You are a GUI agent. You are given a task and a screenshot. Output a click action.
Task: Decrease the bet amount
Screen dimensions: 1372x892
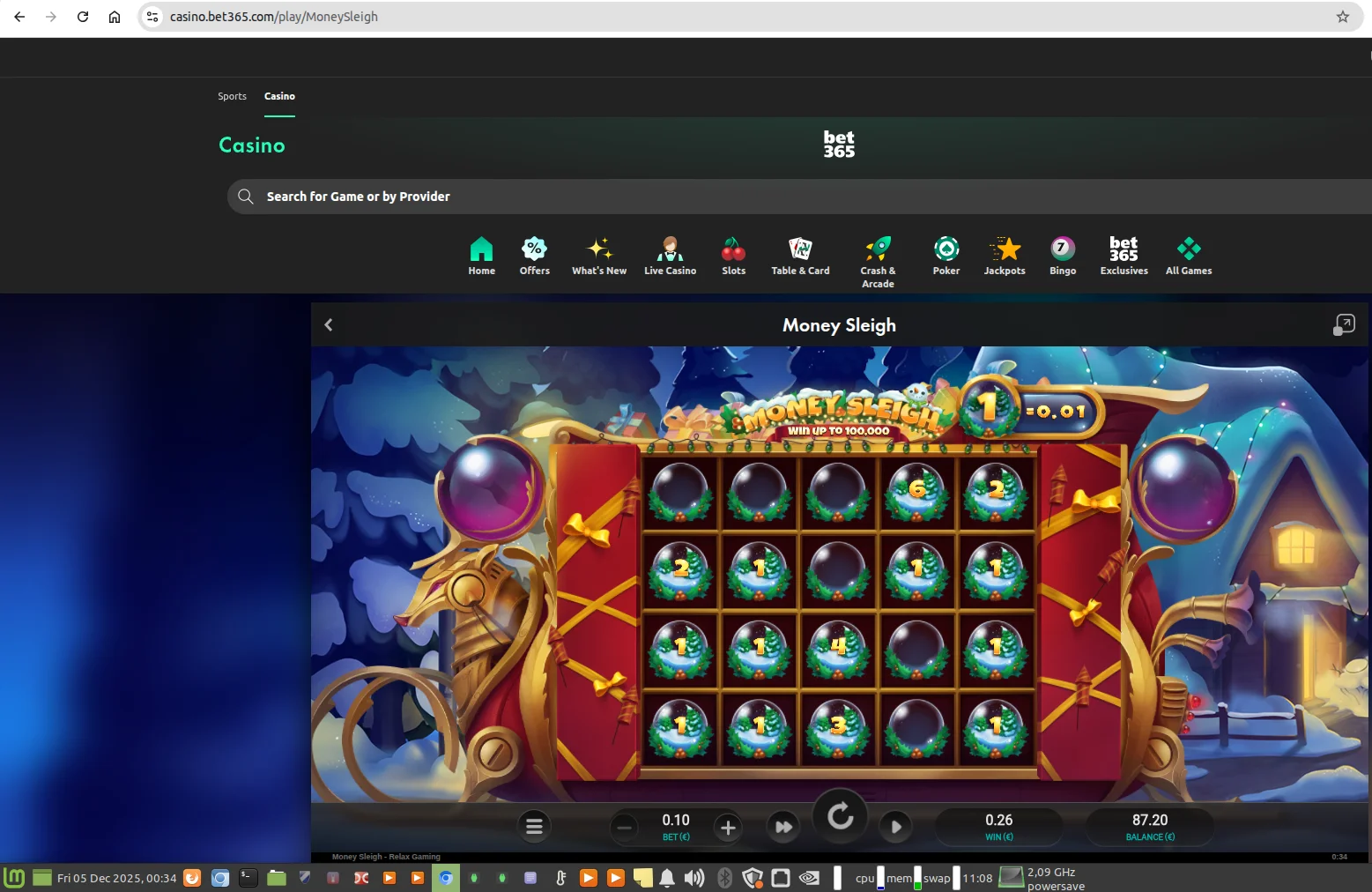point(624,828)
